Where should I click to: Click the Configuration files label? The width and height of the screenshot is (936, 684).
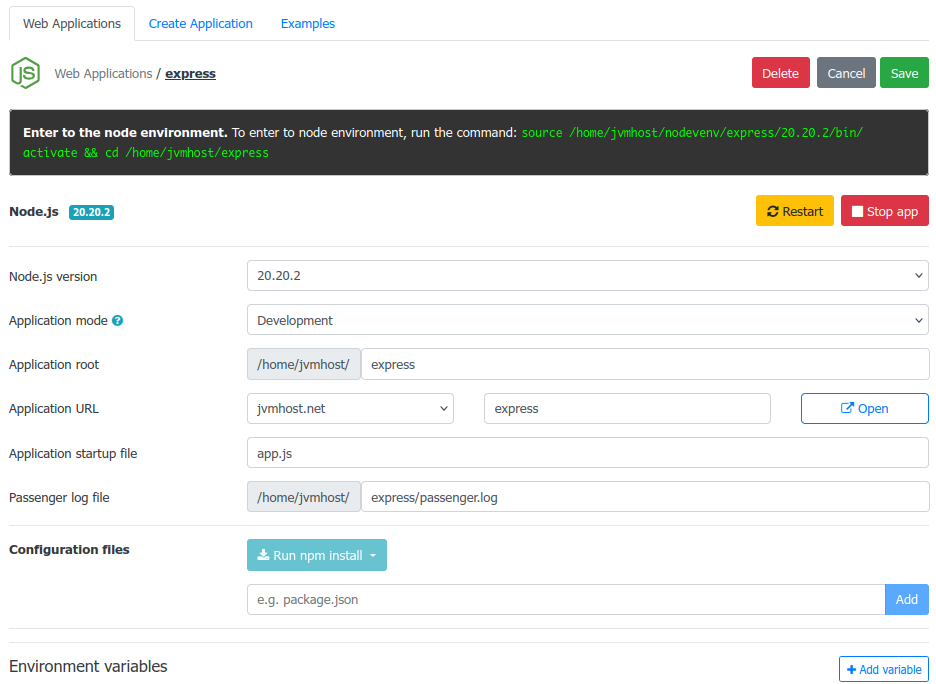pyautogui.click(x=69, y=550)
